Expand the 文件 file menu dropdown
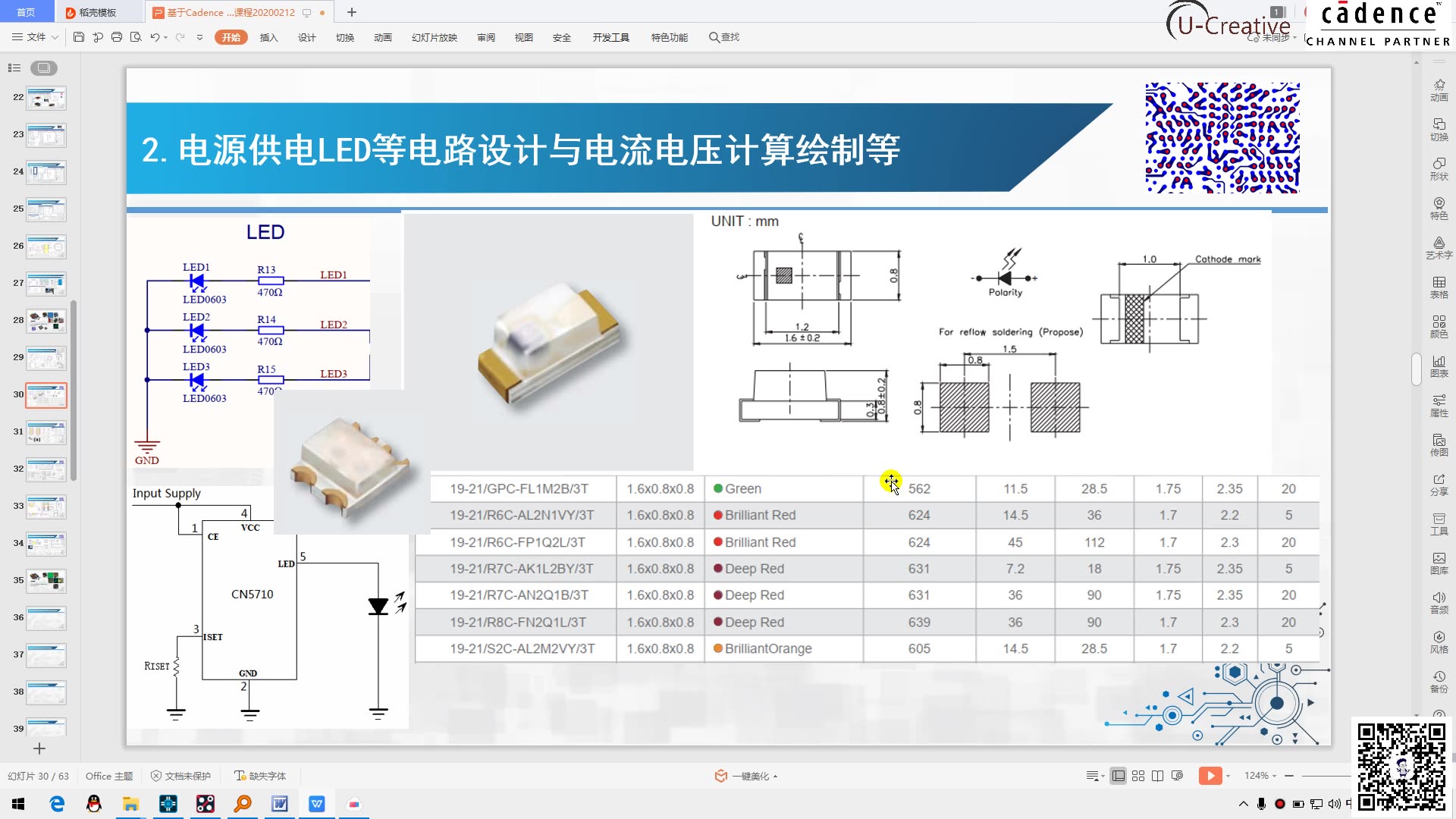 point(36,37)
